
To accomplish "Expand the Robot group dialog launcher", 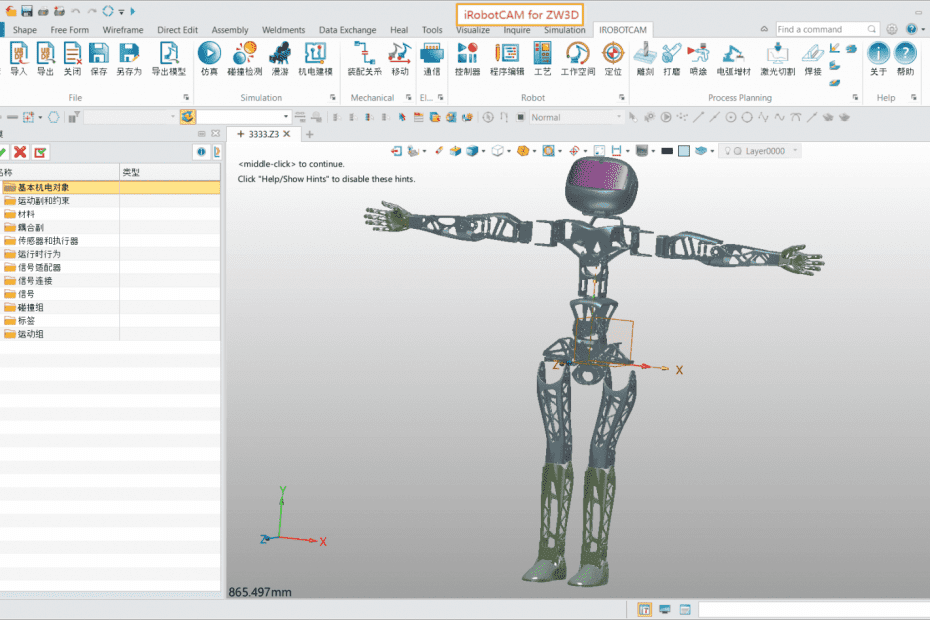I will [621, 98].
